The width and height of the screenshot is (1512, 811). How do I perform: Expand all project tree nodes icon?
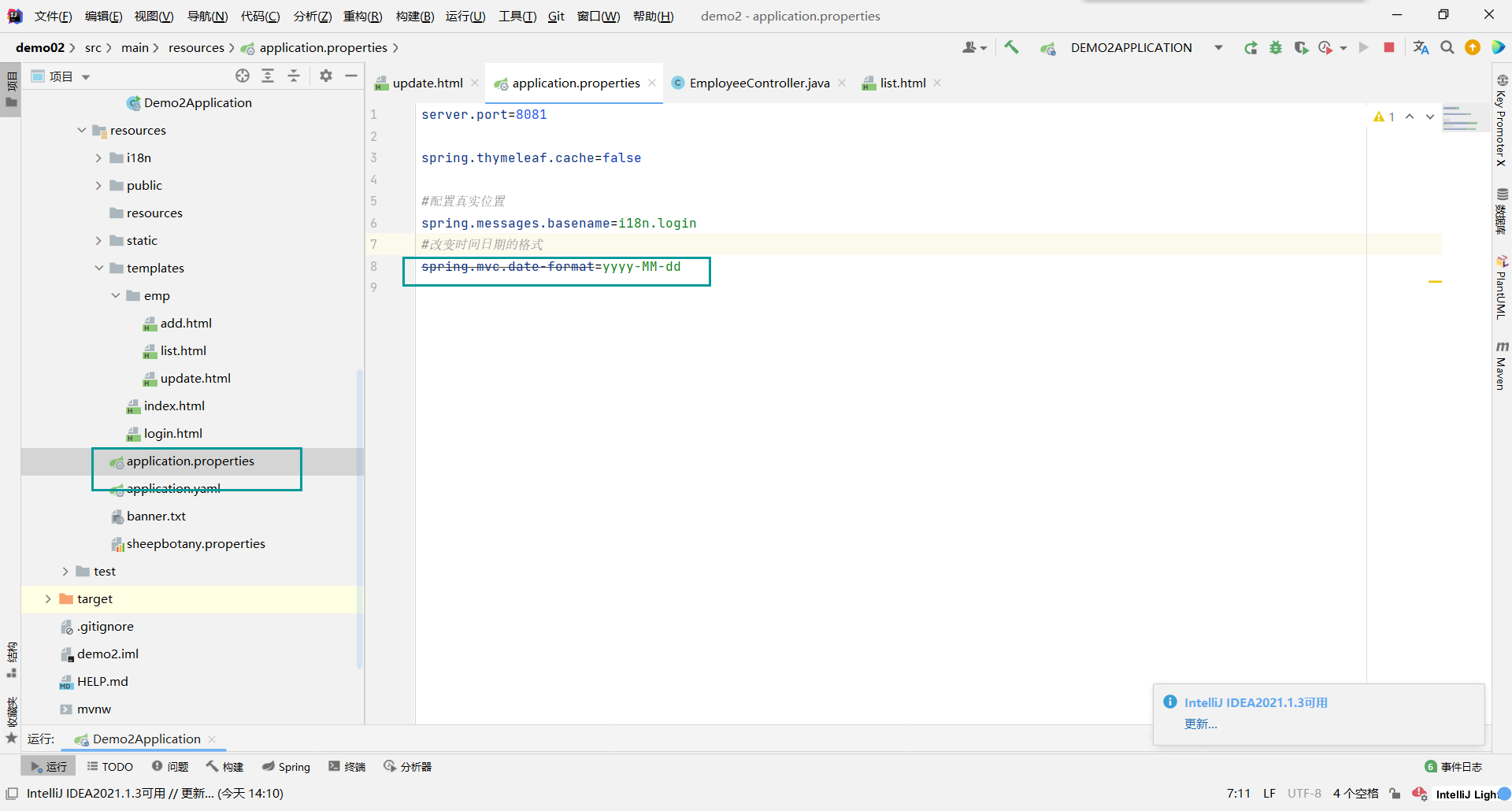pyautogui.click(x=268, y=76)
